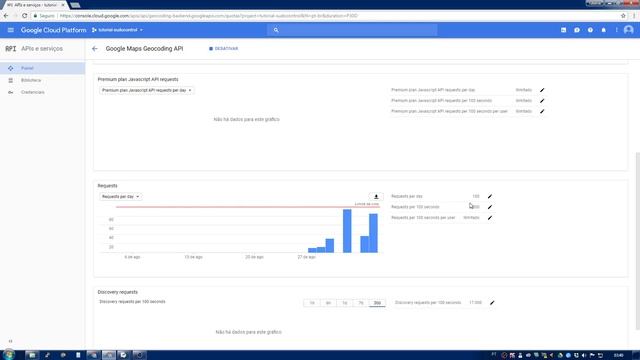Click the DESATIVAR button
The image size is (640, 360).
(x=224, y=49)
